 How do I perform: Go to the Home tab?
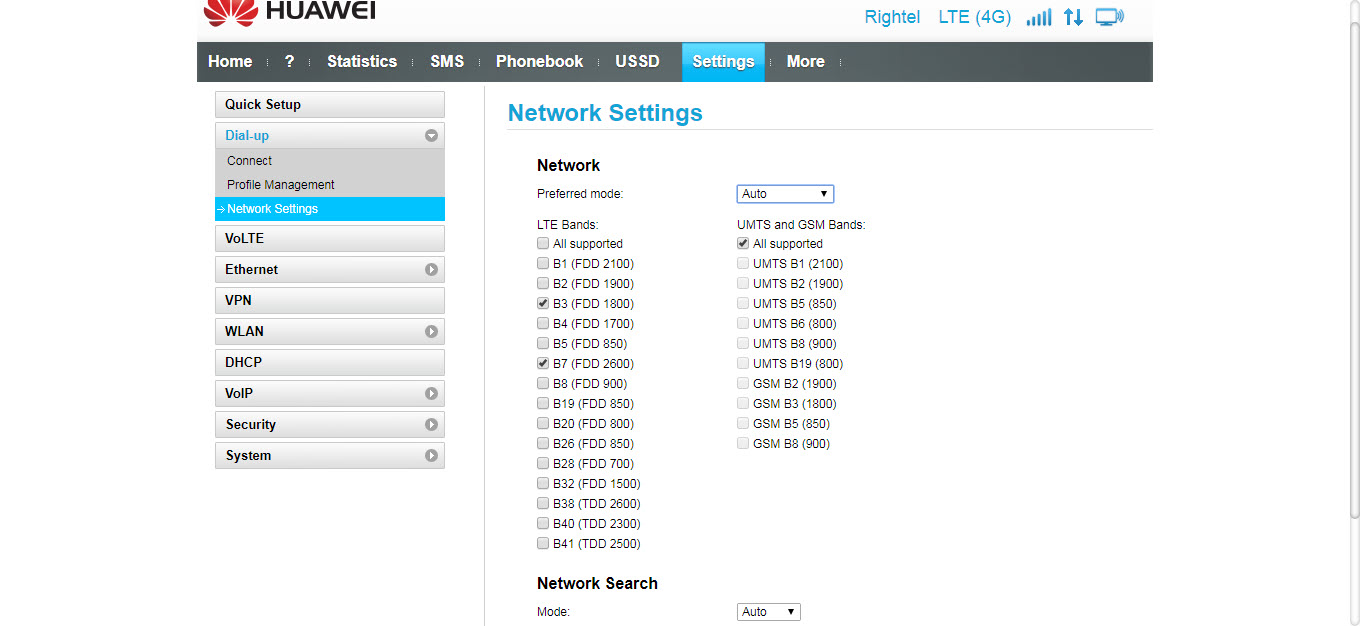pos(230,61)
